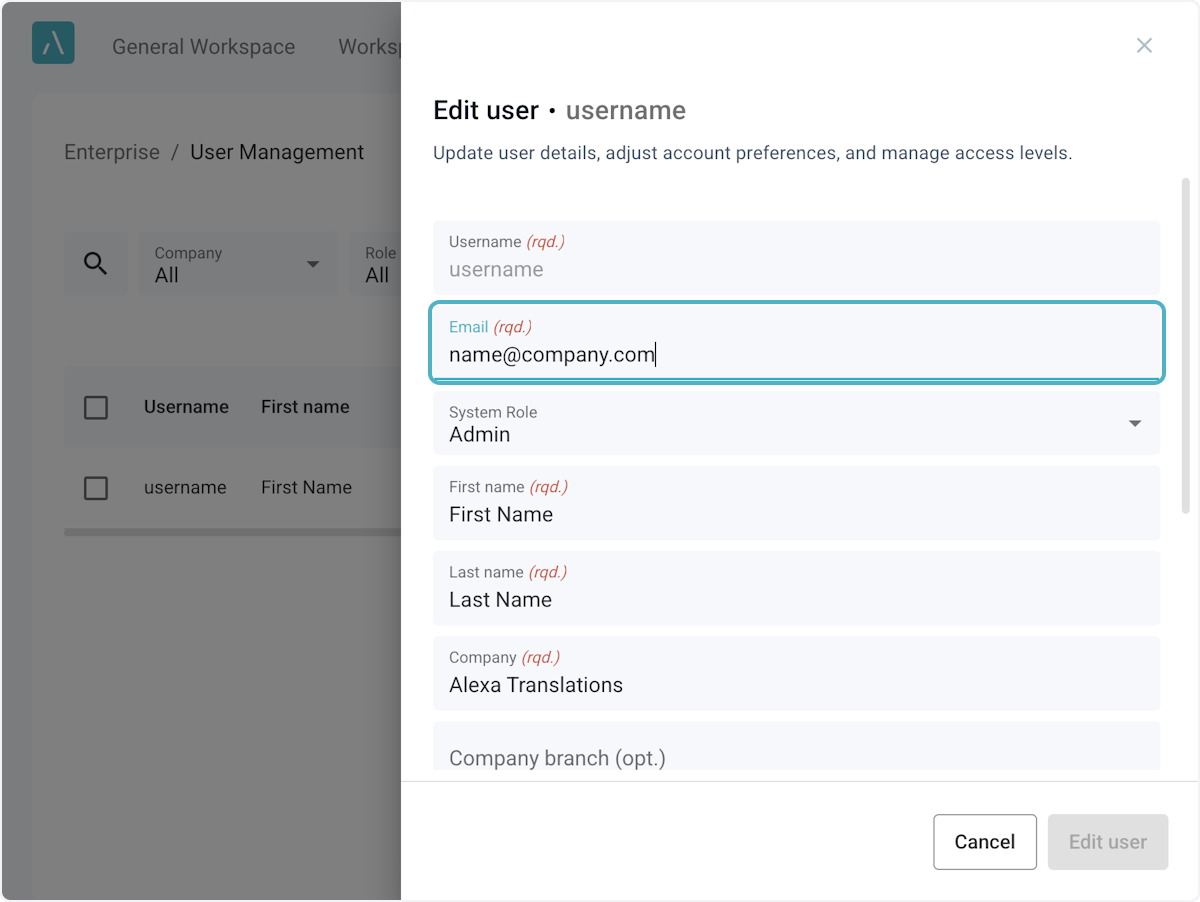Toggle the select-all checkbox in table header

(x=96, y=407)
